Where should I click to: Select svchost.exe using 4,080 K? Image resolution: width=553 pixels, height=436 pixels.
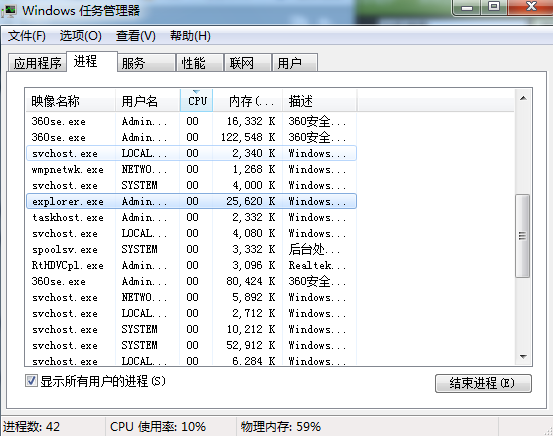[192, 233]
